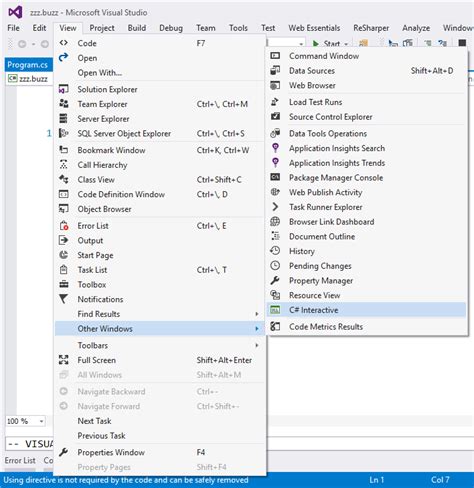Screen dimensions: 474x488
Task: Click the green Start debugging button
Action: point(328,44)
